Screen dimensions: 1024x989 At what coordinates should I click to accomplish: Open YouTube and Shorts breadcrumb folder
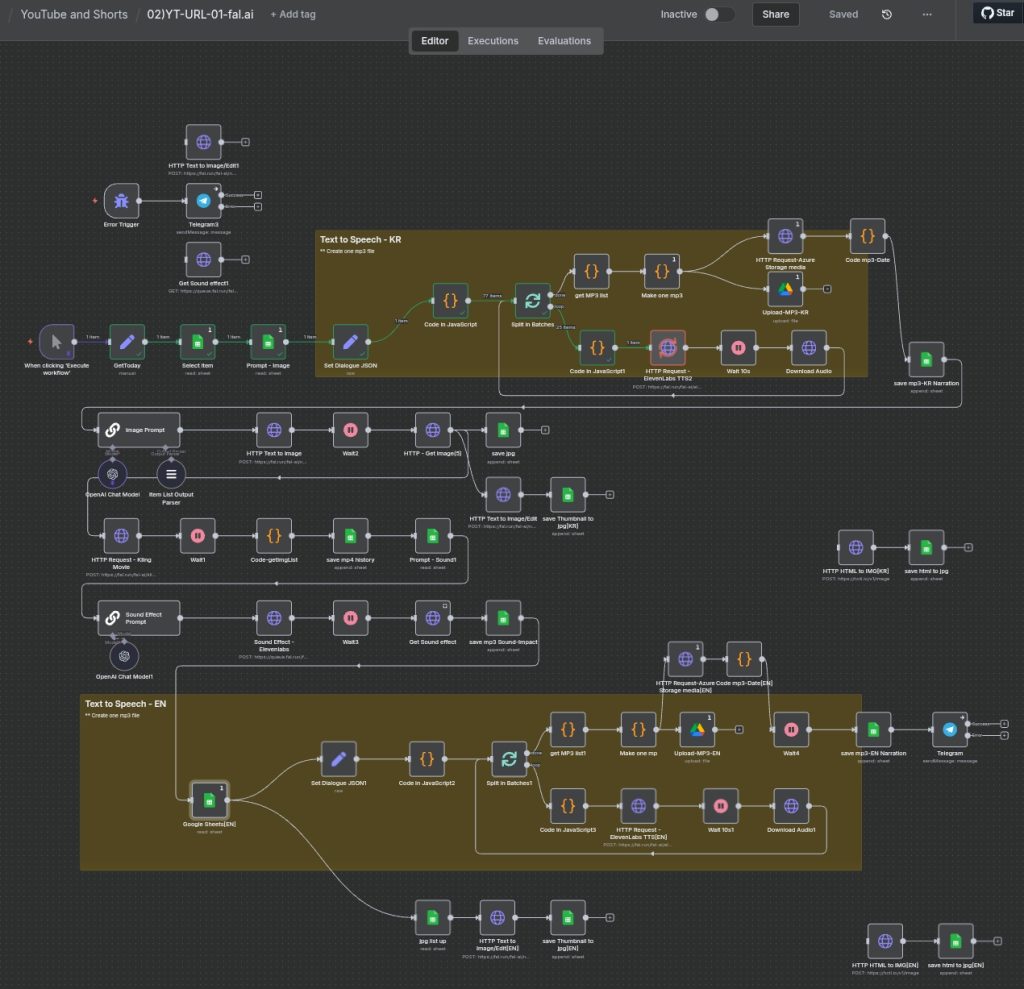pos(74,14)
